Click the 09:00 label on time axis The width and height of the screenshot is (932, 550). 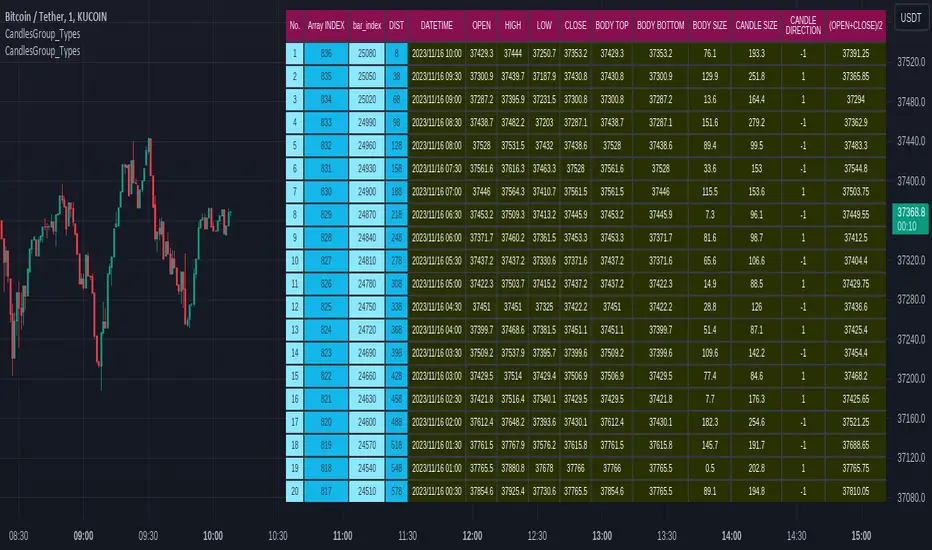click(x=86, y=535)
